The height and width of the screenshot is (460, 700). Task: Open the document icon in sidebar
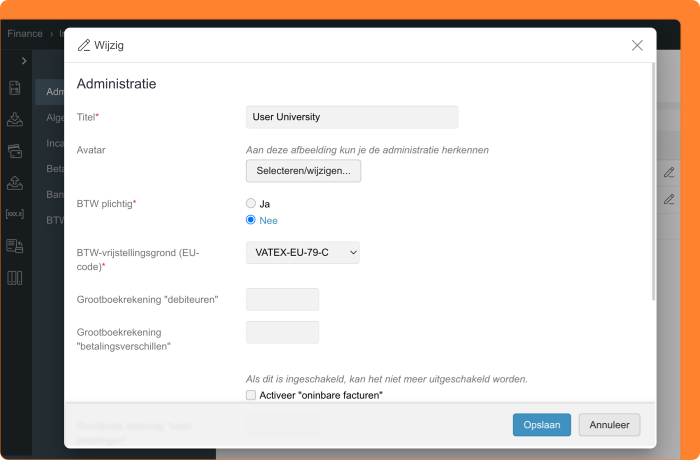click(x=15, y=88)
